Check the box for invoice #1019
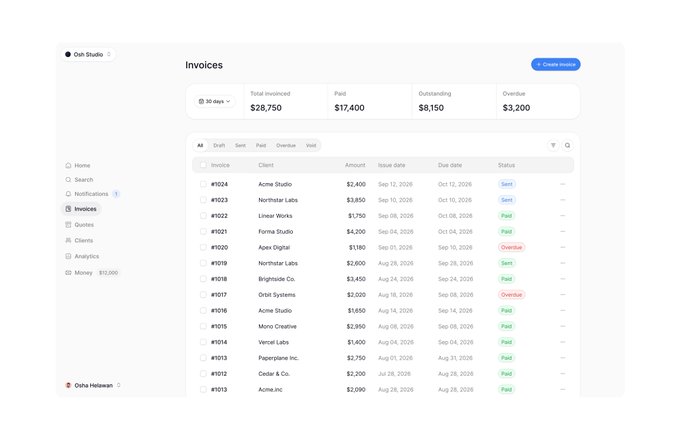The height and width of the screenshot is (440, 680). click(x=203, y=263)
